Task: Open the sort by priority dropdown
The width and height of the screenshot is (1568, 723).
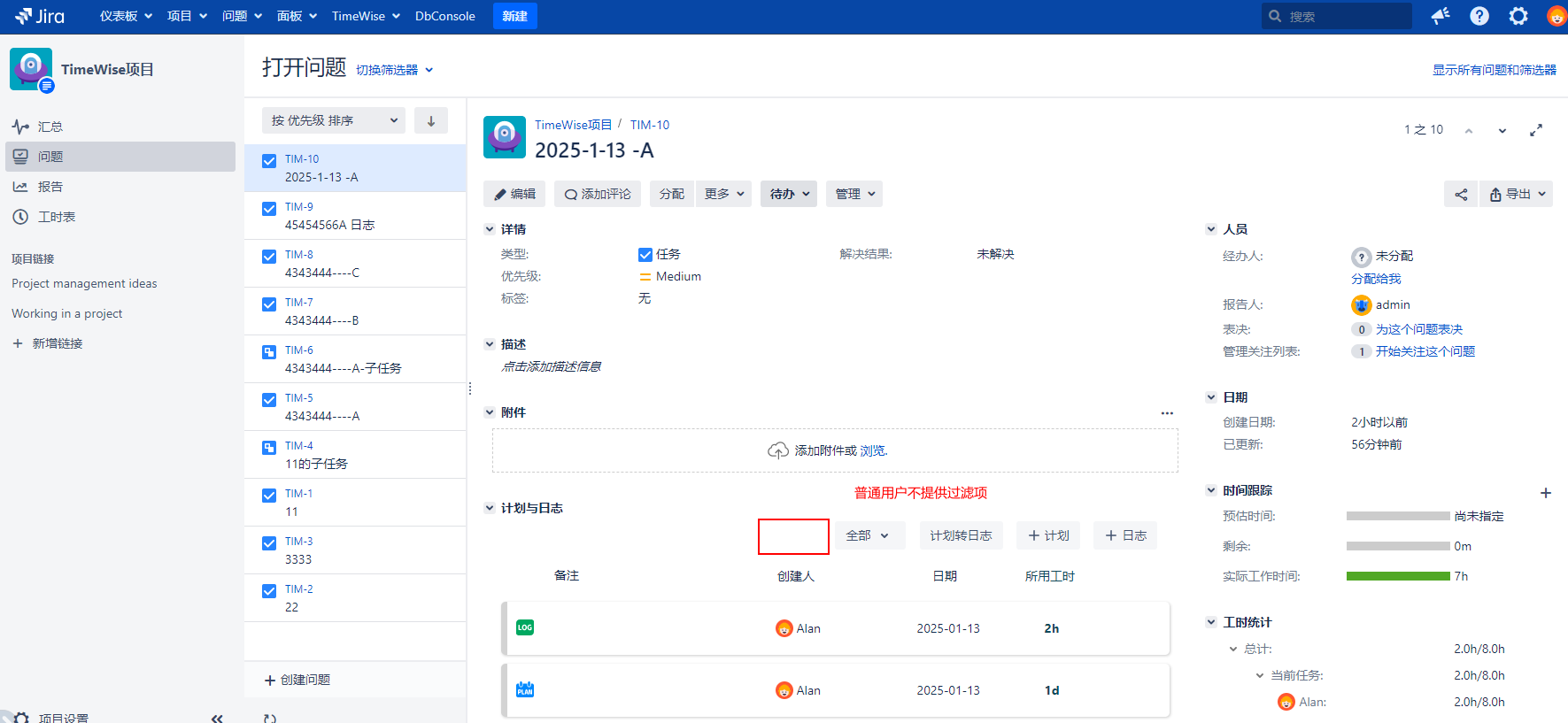Action: coord(334,120)
